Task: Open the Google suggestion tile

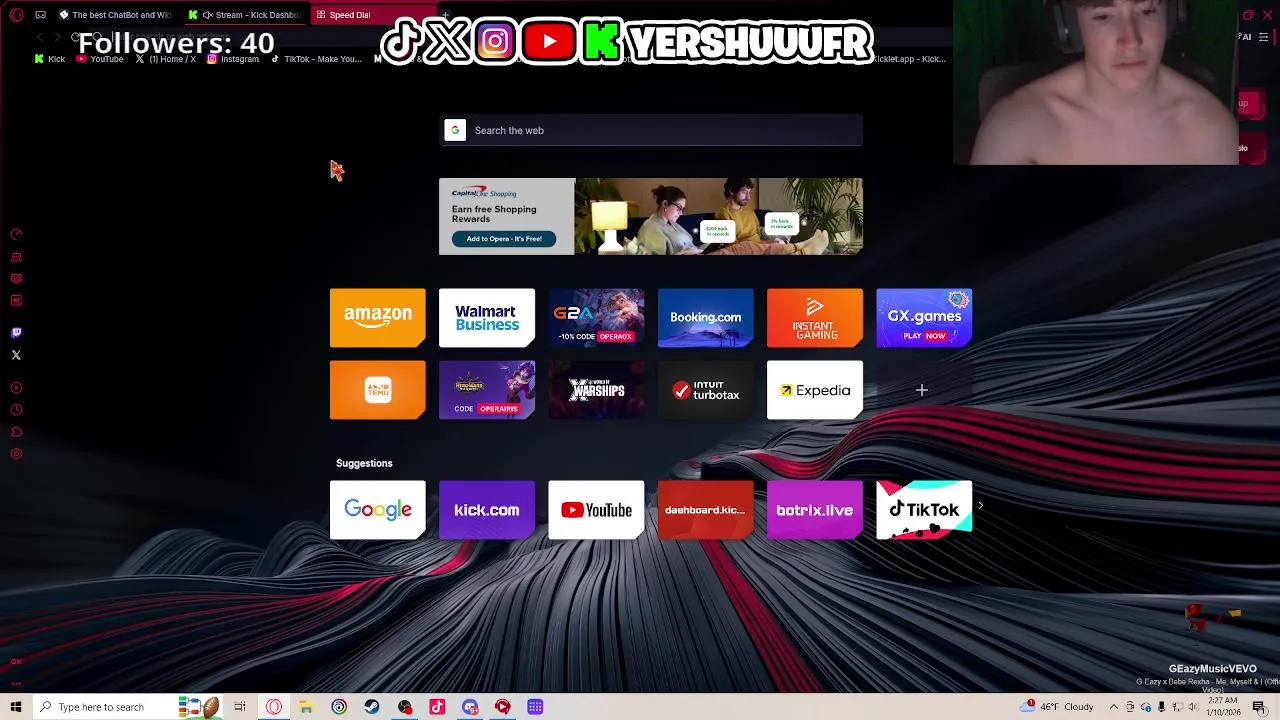Action: tap(377, 510)
